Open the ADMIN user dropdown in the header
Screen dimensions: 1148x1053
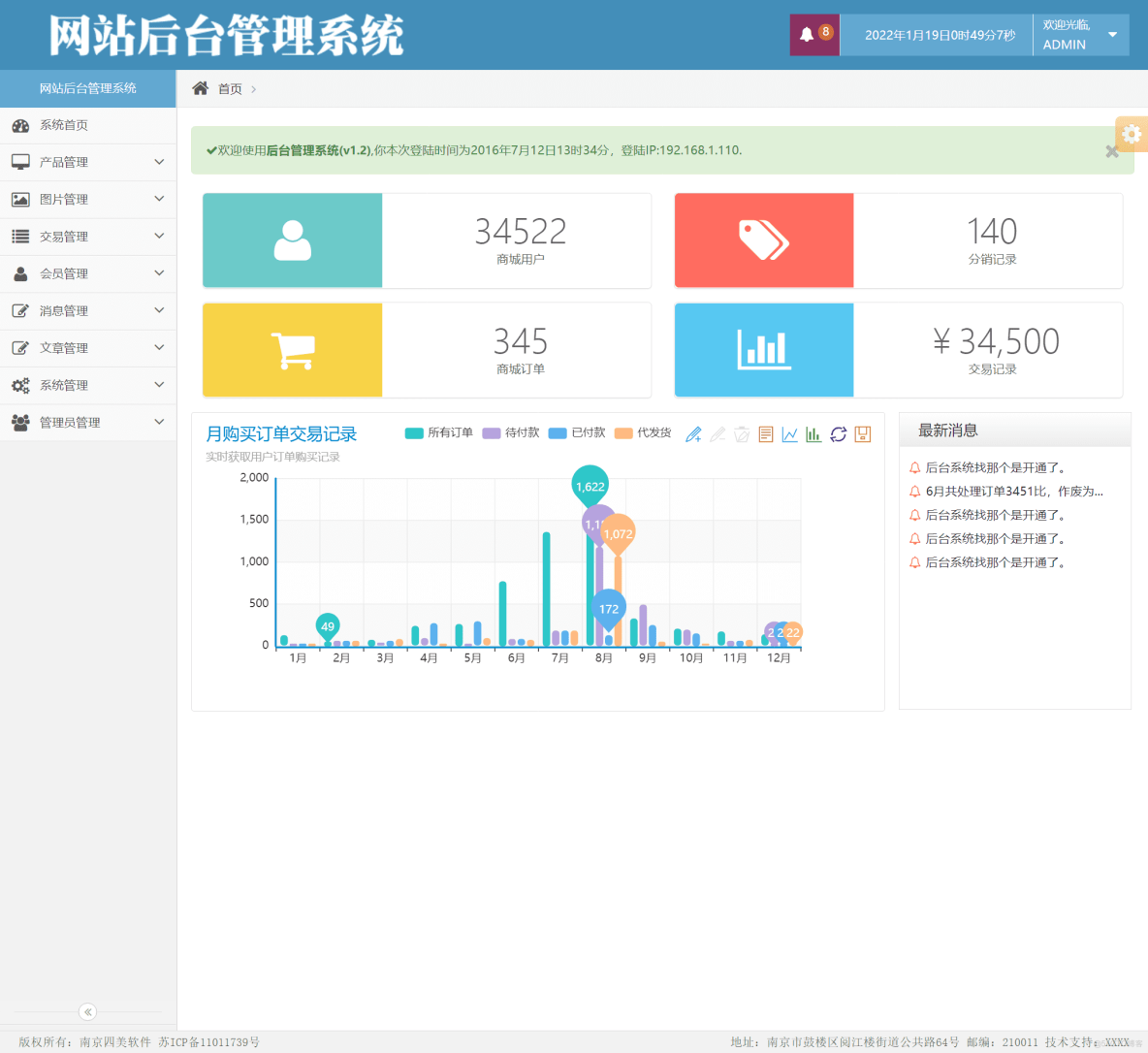coord(1079,35)
